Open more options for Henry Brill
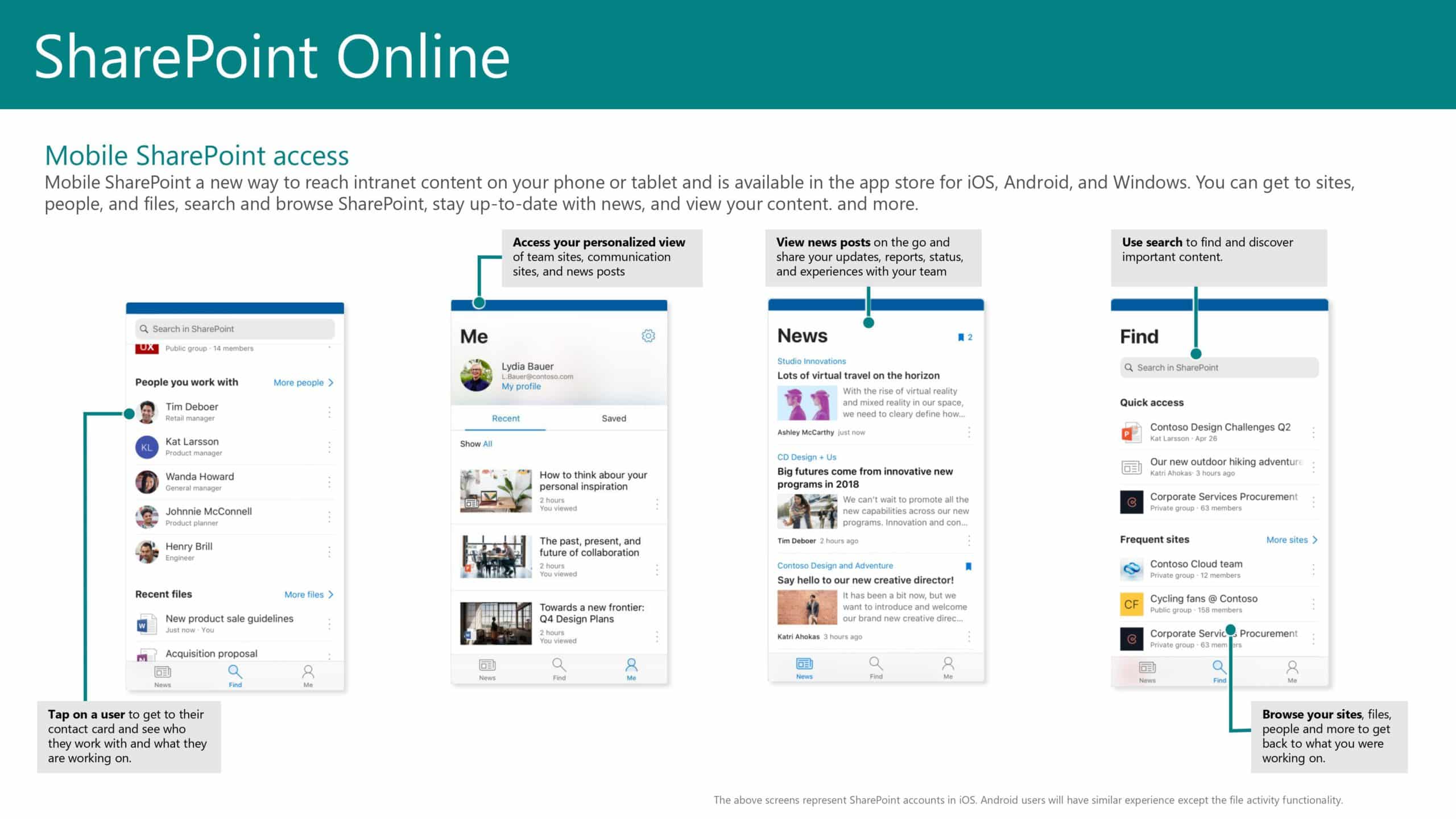This screenshot has height=819, width=1456. point(329,551)
